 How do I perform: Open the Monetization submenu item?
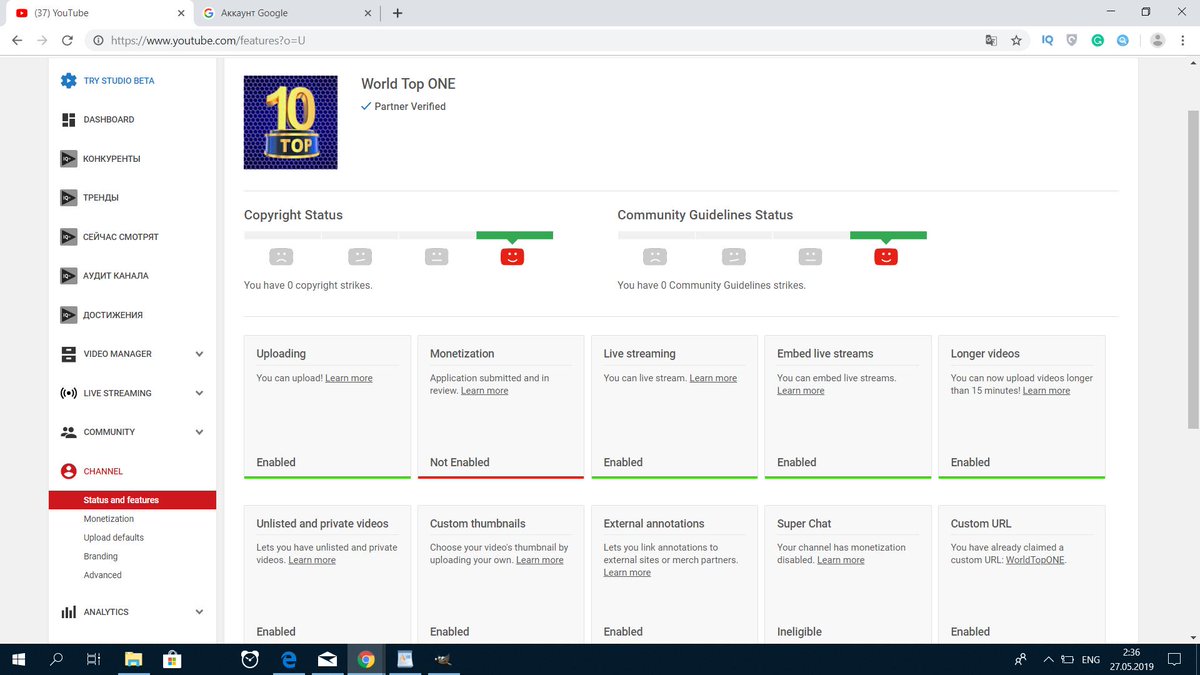tap(109, 519)
